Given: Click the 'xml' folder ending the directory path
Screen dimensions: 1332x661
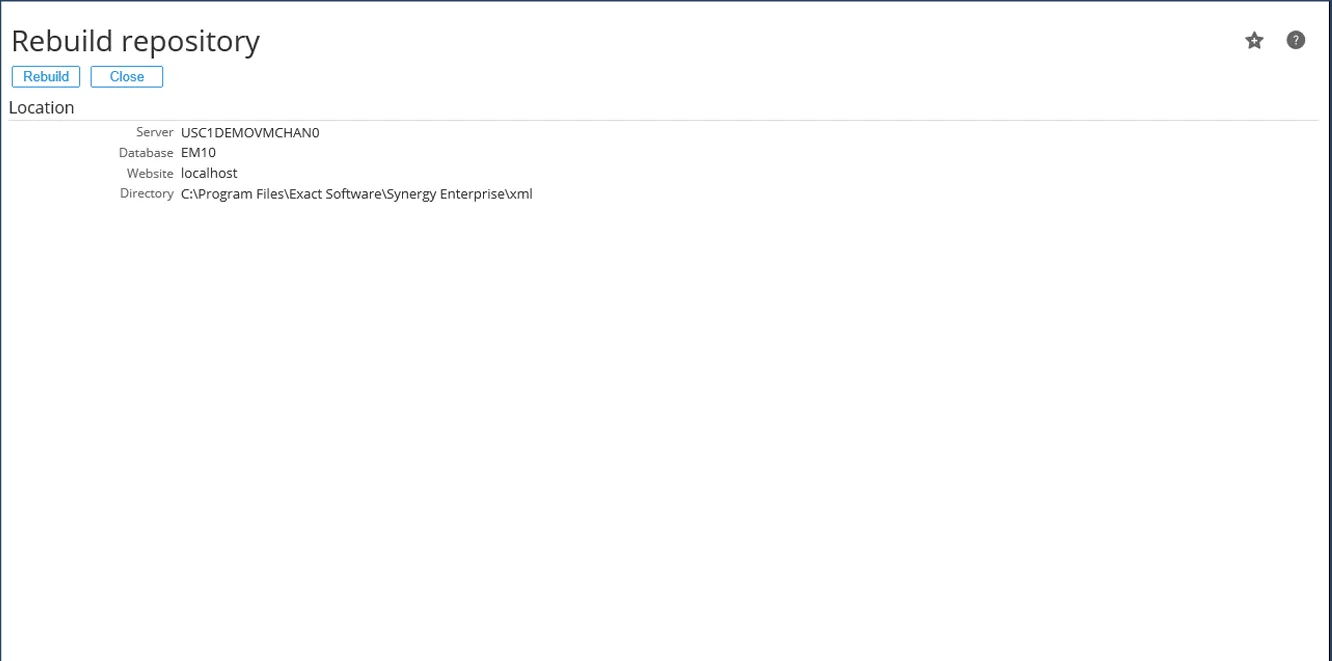Looking at the screenshot, I should [521, 194].
